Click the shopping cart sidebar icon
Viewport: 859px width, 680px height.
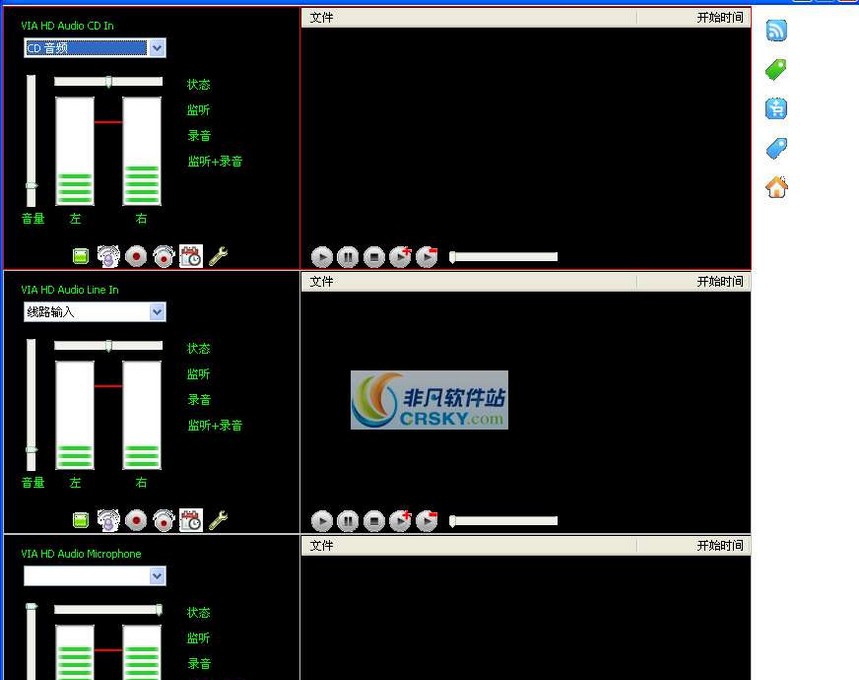(776, 108)
